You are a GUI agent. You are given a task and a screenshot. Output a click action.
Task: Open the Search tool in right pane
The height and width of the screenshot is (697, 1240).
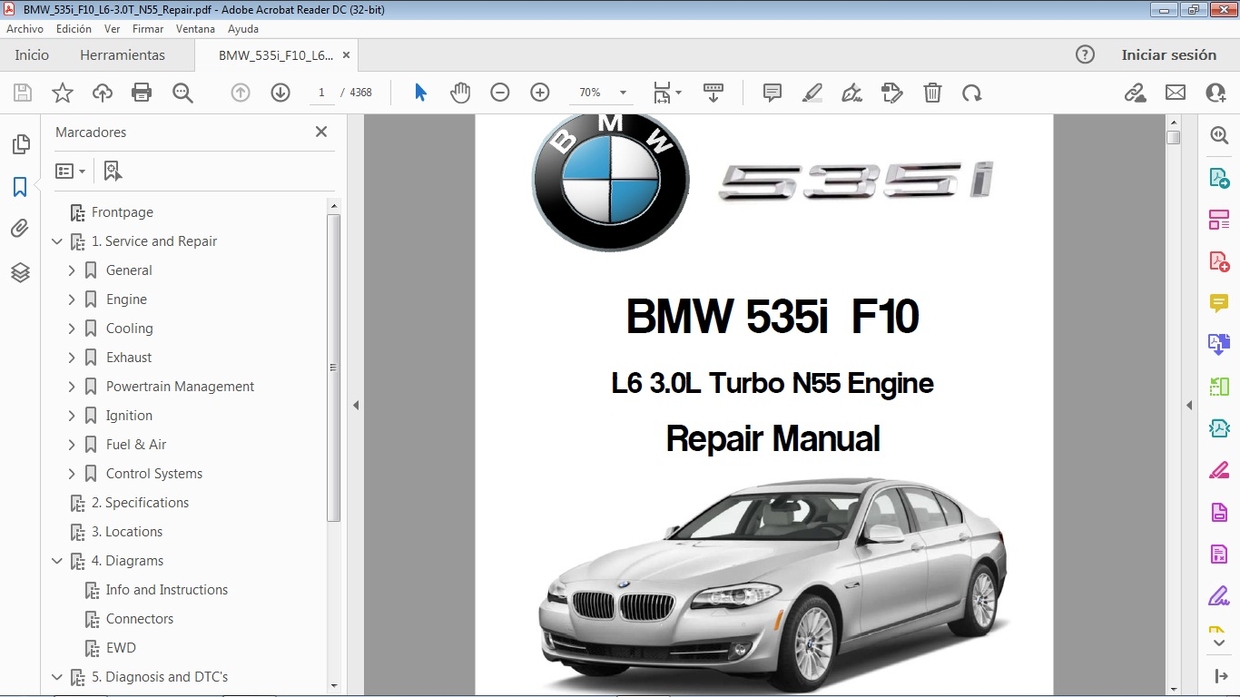tap(1219, 134)
